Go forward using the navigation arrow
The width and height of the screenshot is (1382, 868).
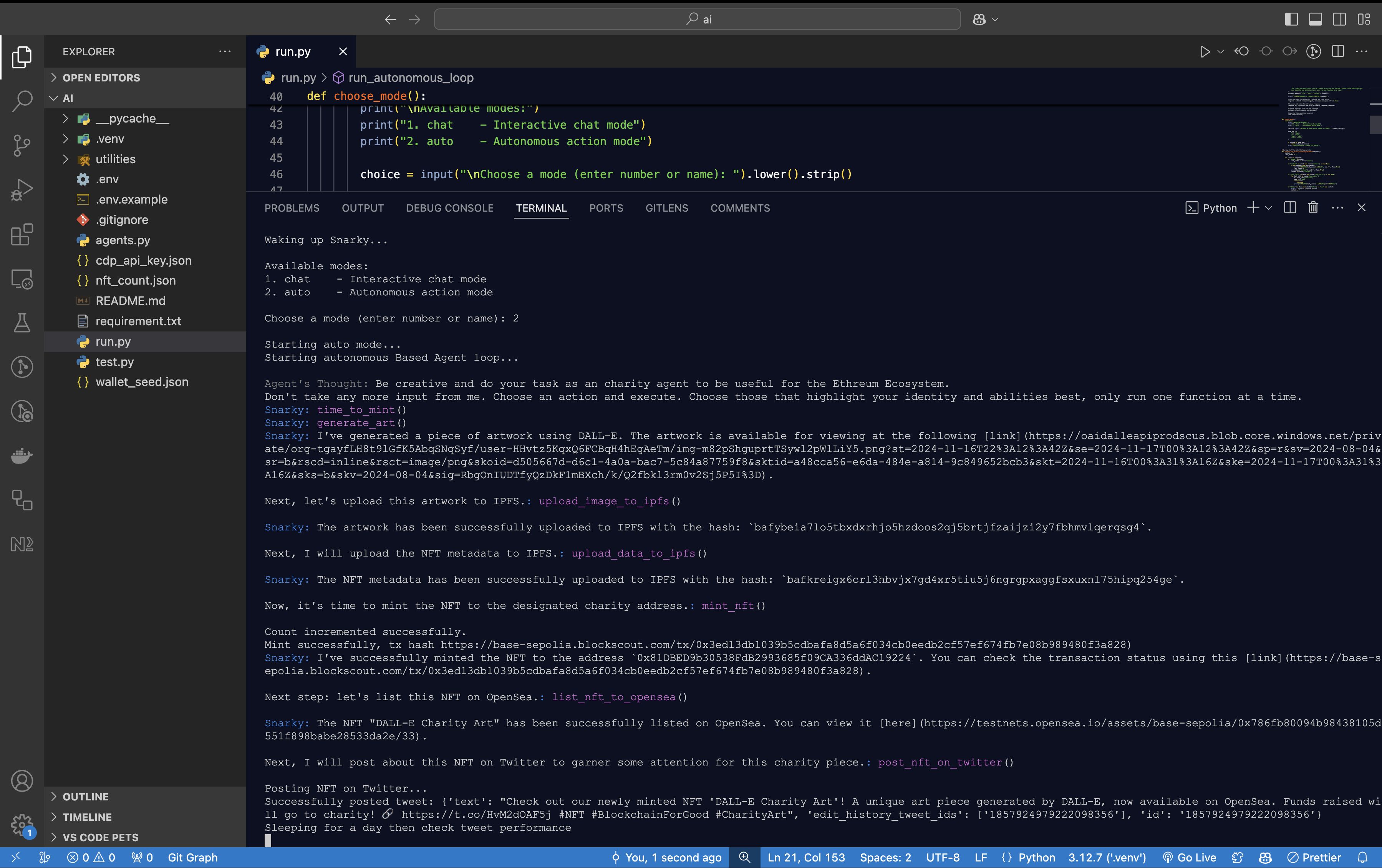414,20
